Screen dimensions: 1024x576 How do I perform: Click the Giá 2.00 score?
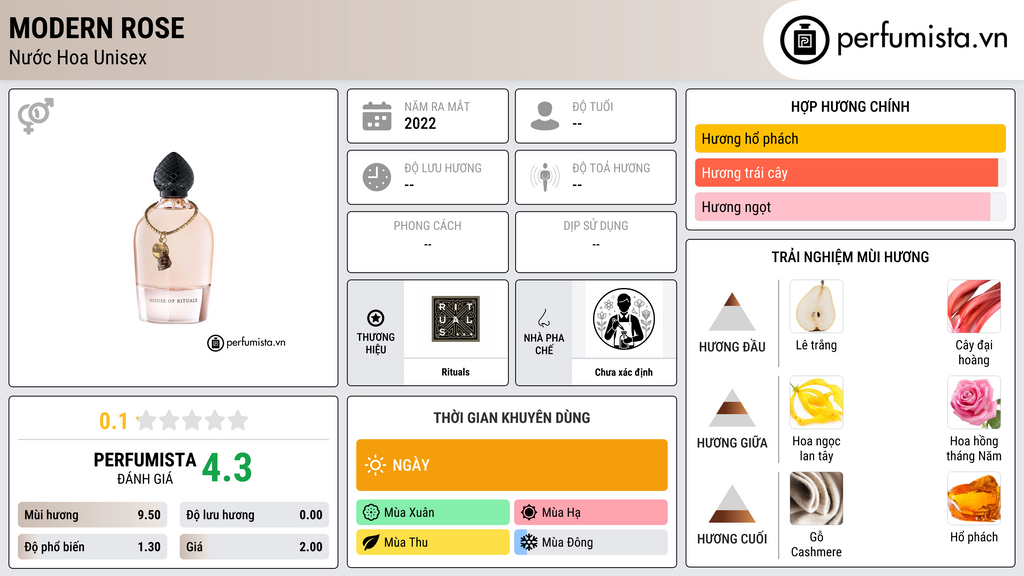click(x=254, y=547)
